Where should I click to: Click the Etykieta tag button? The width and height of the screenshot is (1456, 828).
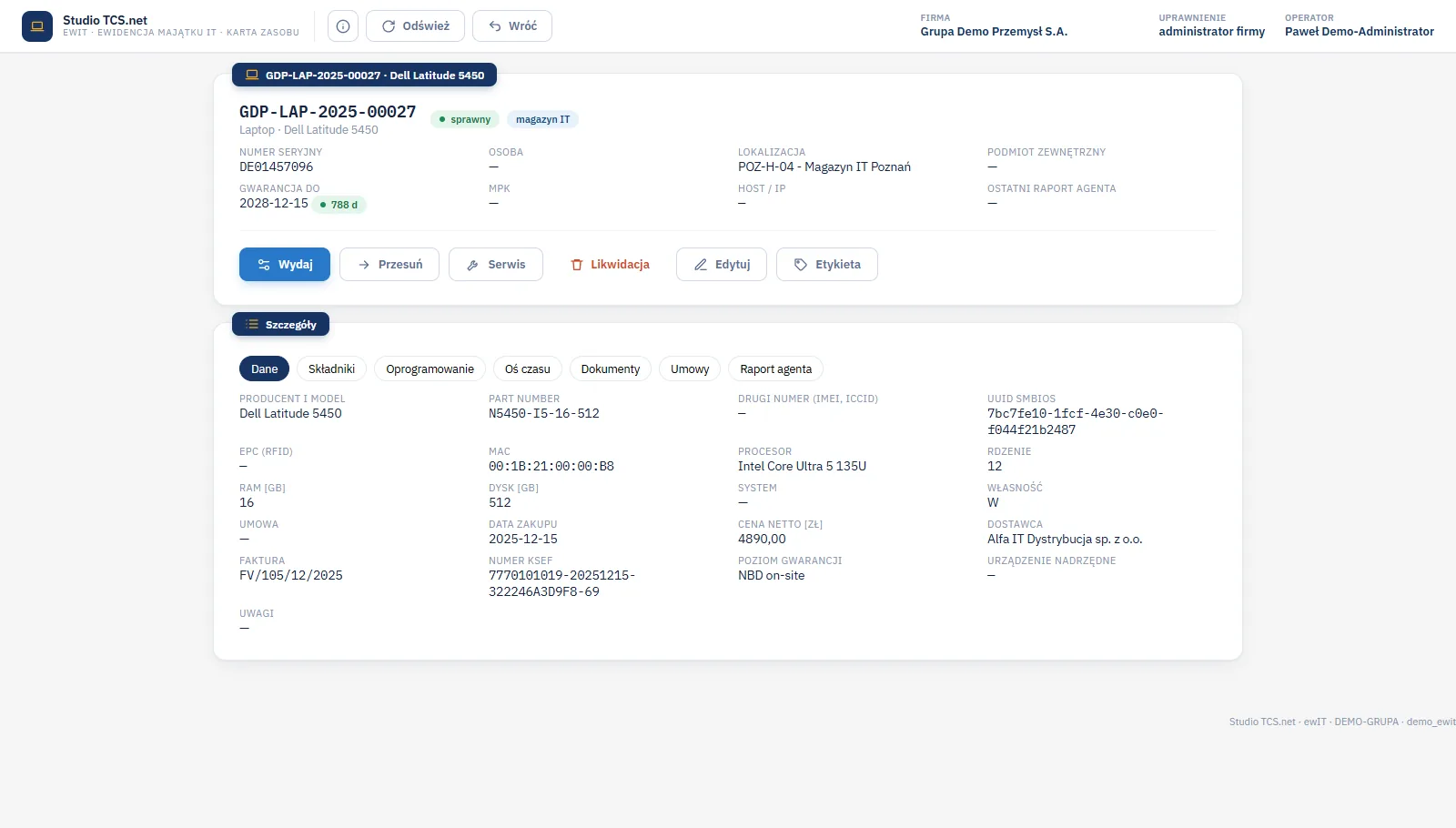(x=827, y=265)
